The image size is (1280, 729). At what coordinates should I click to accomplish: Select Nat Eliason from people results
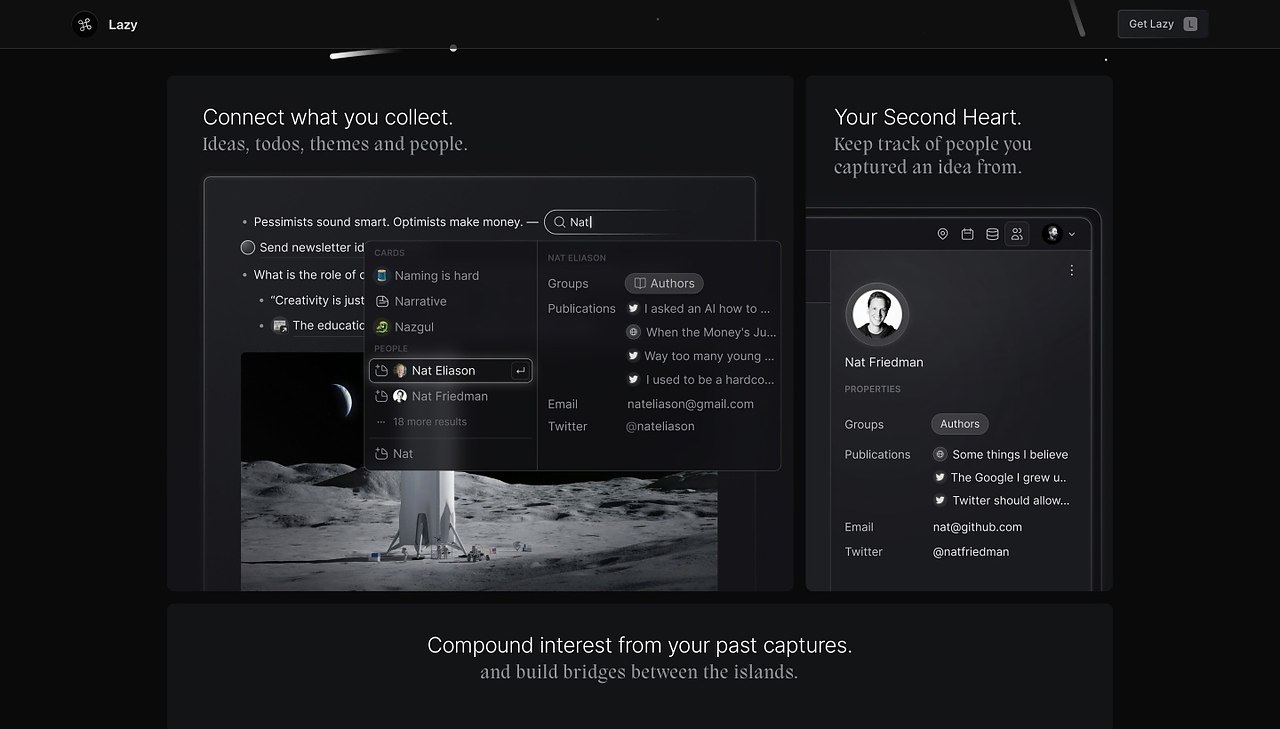click(x=443, y=371)
